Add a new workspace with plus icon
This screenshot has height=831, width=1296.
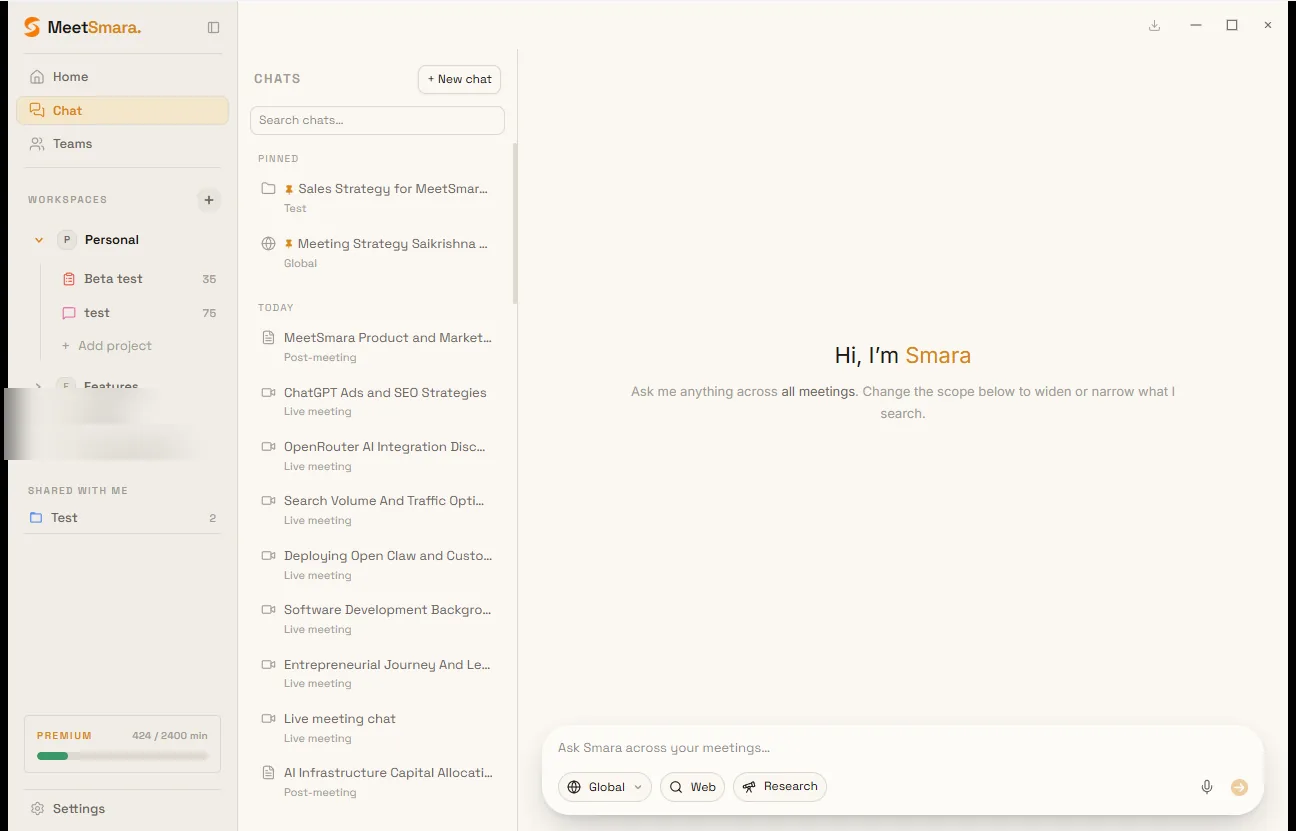coord(208,200)
